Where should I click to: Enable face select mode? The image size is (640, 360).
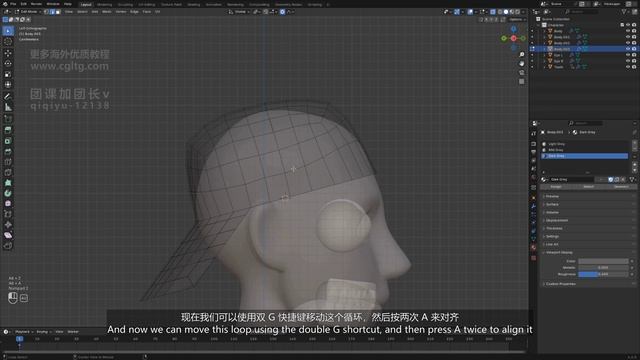point(58,12)
